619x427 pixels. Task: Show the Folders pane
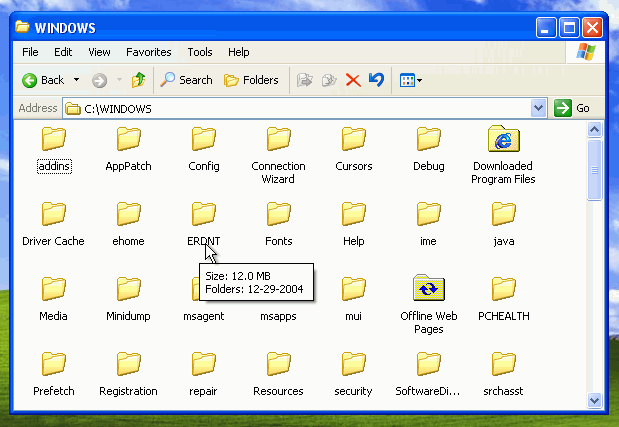click(x=251, y=80)
